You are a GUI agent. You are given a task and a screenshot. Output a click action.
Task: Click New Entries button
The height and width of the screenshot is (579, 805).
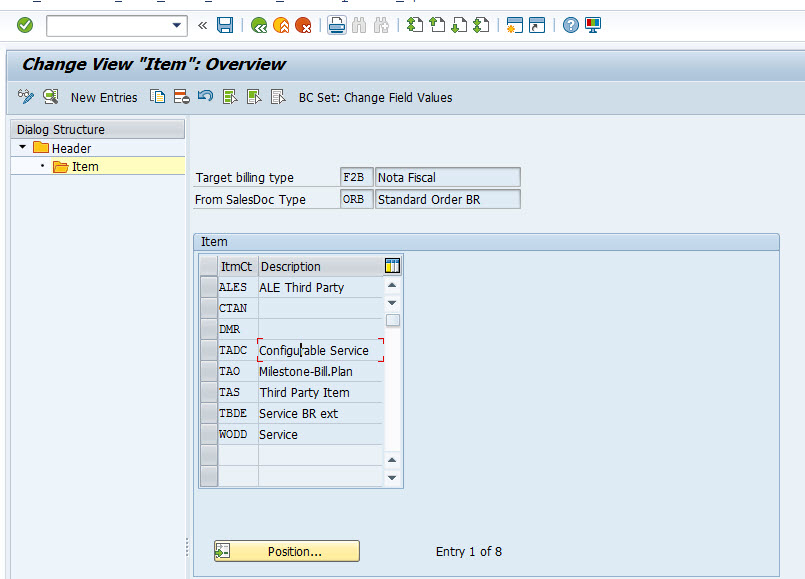click(x=104, y=98)
